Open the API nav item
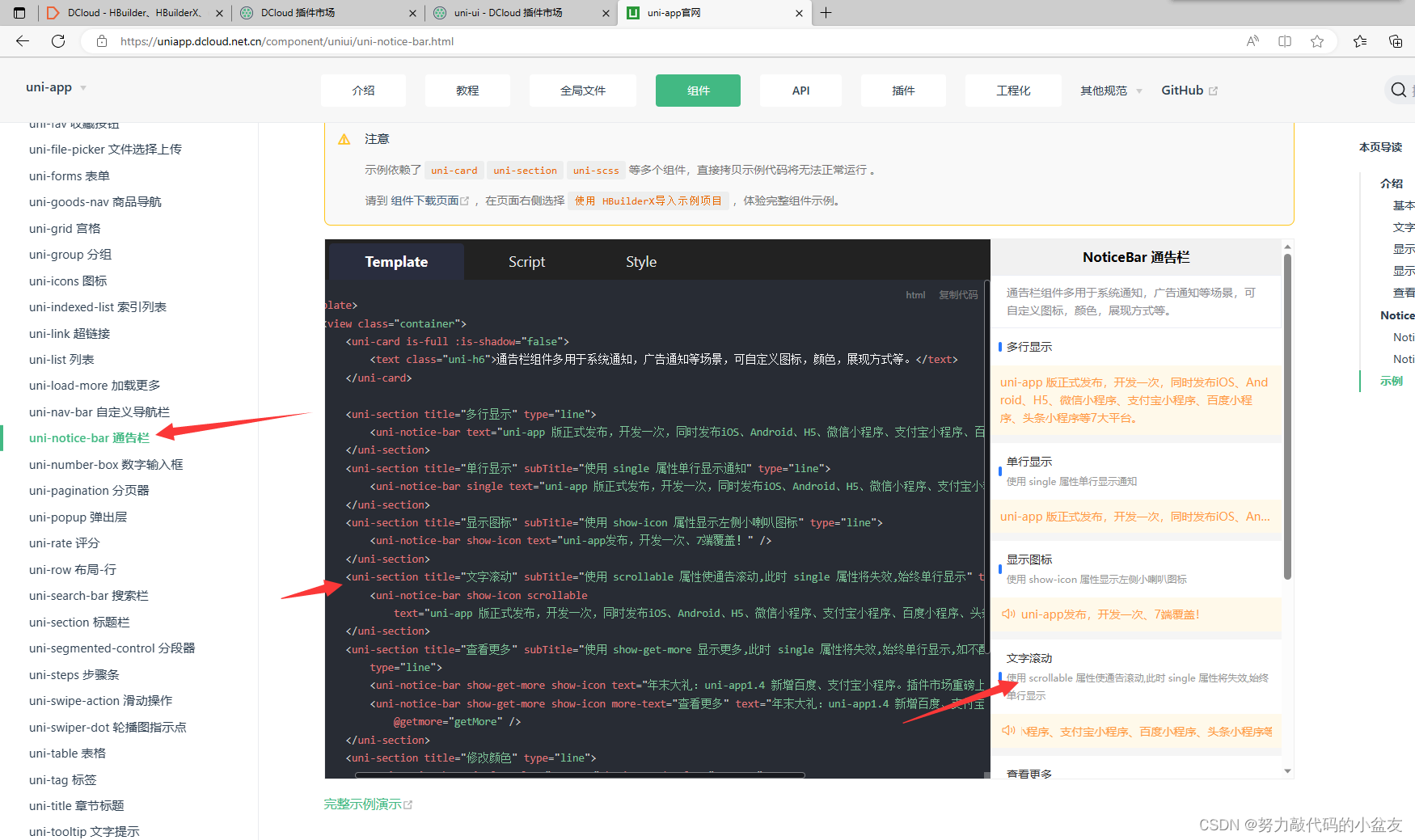The height and width of the screenshot is (840, 1415). (800, 91)
